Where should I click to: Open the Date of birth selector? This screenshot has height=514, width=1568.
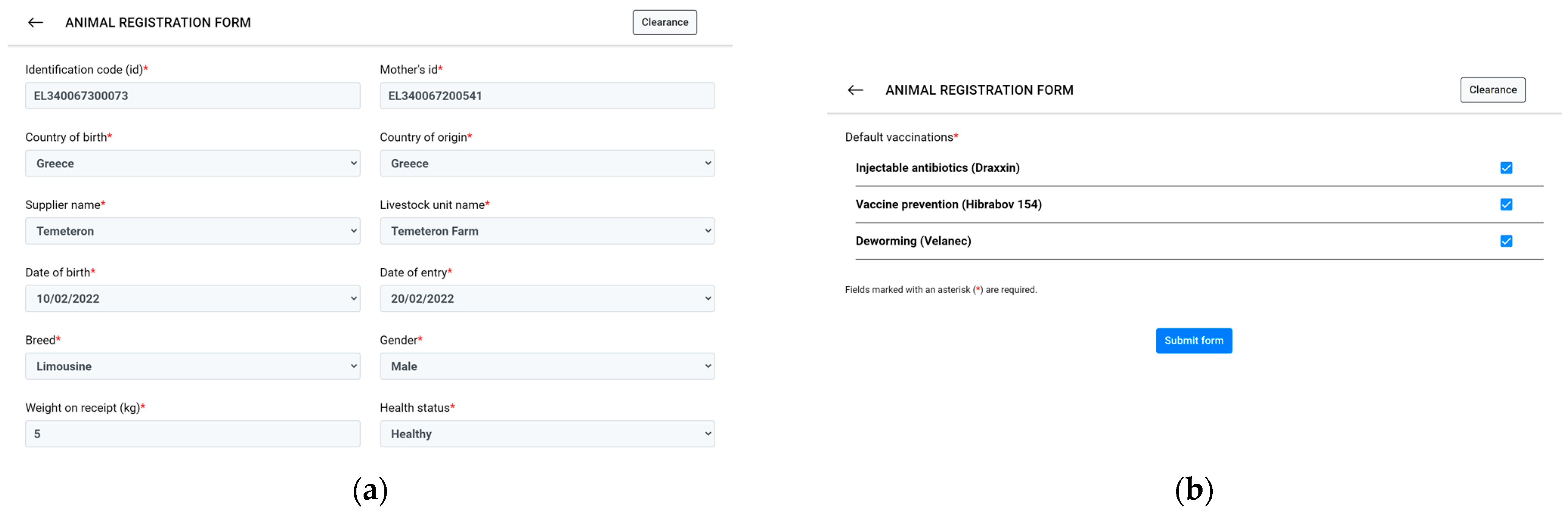click(x=192, y=298)
